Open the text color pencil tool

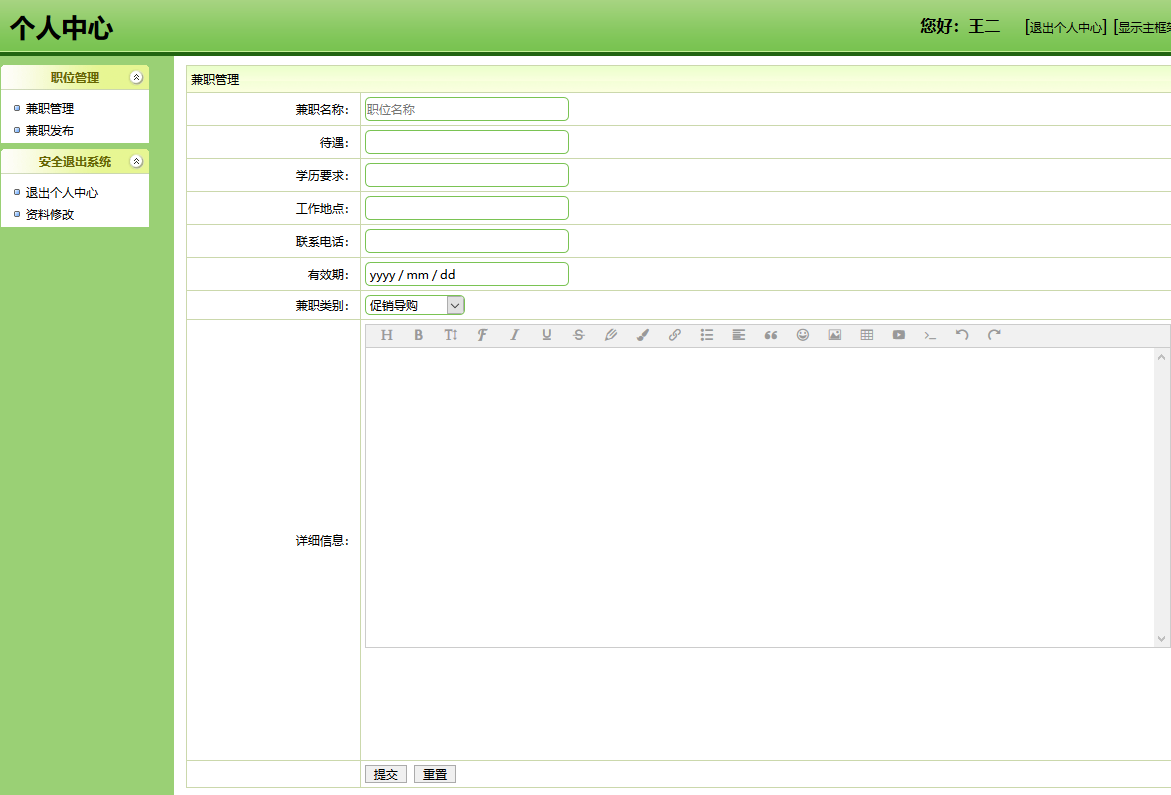tap(611, 335)
